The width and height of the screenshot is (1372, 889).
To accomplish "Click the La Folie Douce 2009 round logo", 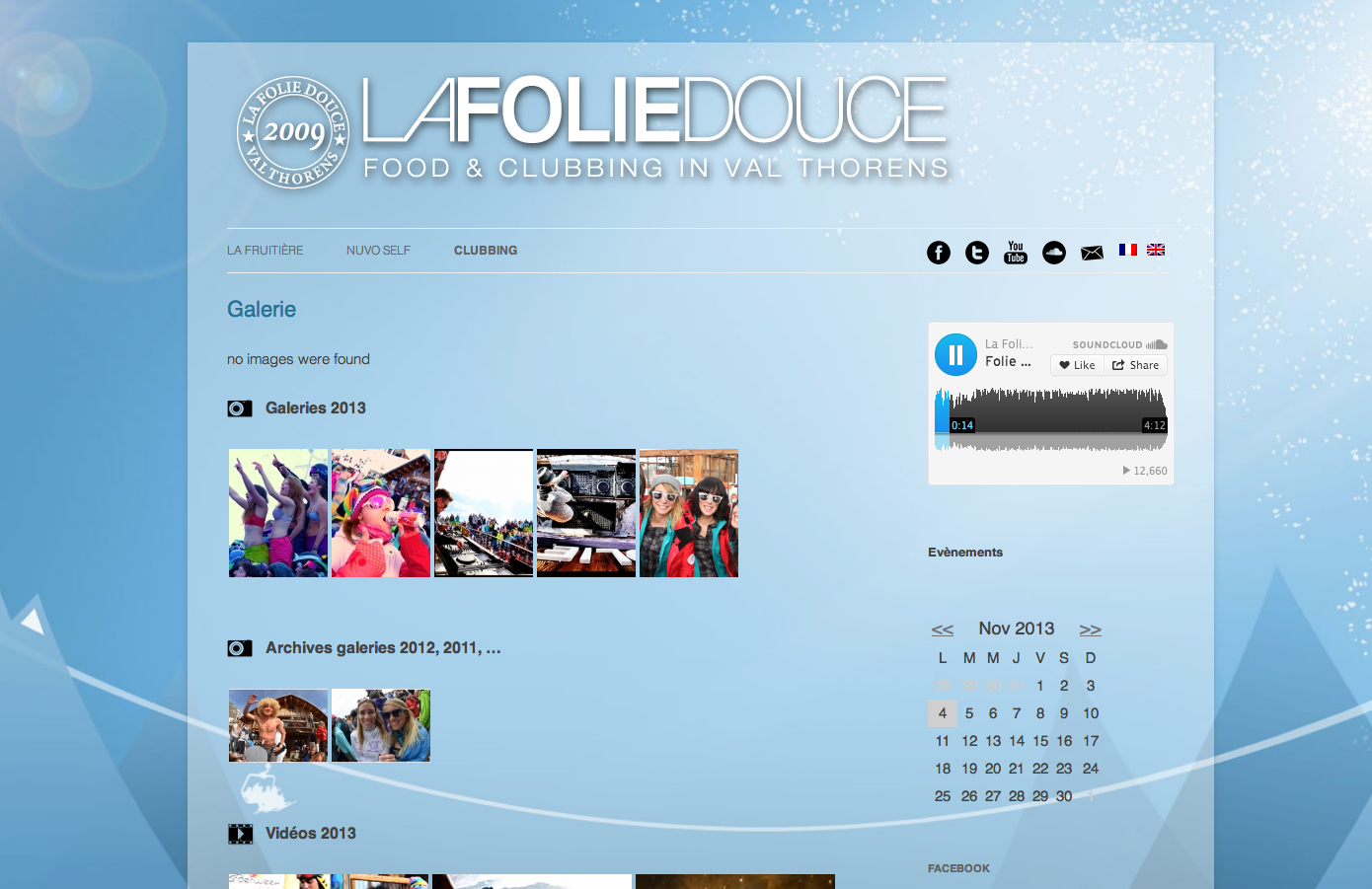I will click(293, 133).
